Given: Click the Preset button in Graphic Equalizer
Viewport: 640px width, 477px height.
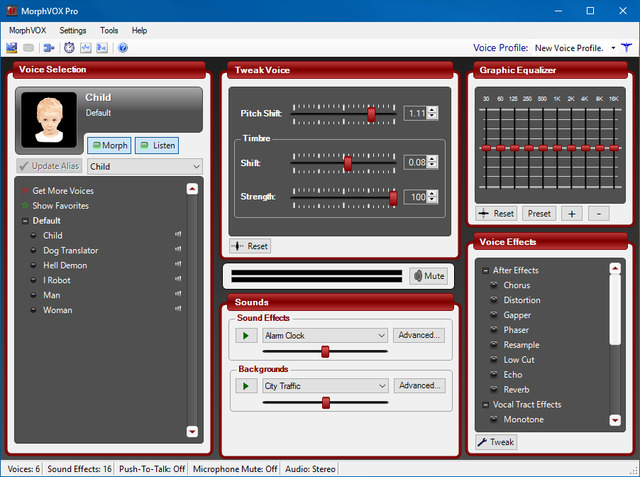Looking at the screenshot, I should tap(539, 213).
